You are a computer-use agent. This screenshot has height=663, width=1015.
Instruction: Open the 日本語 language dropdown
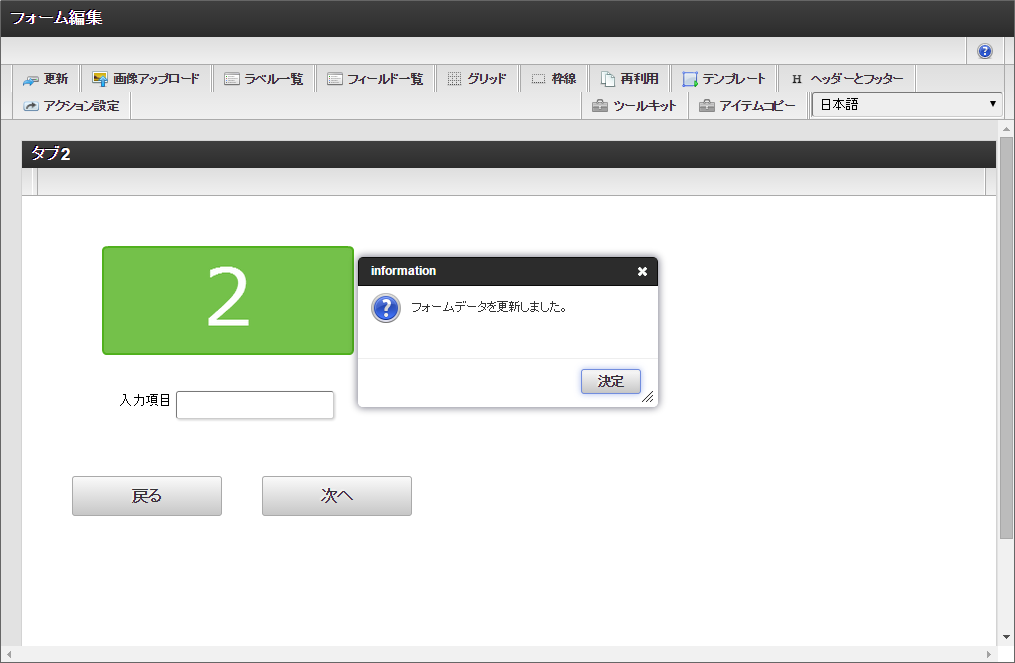[x=907, y=104]
